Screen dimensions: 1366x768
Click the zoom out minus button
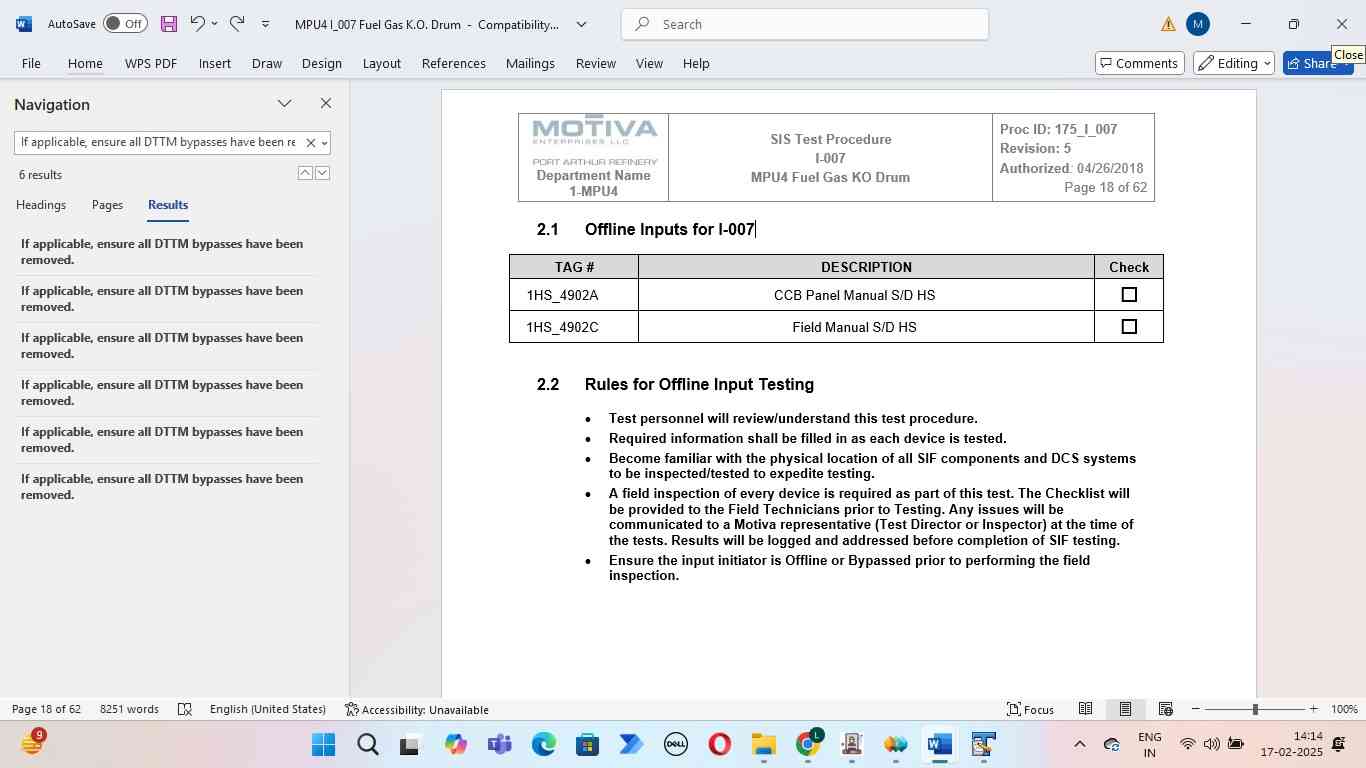1195,709
